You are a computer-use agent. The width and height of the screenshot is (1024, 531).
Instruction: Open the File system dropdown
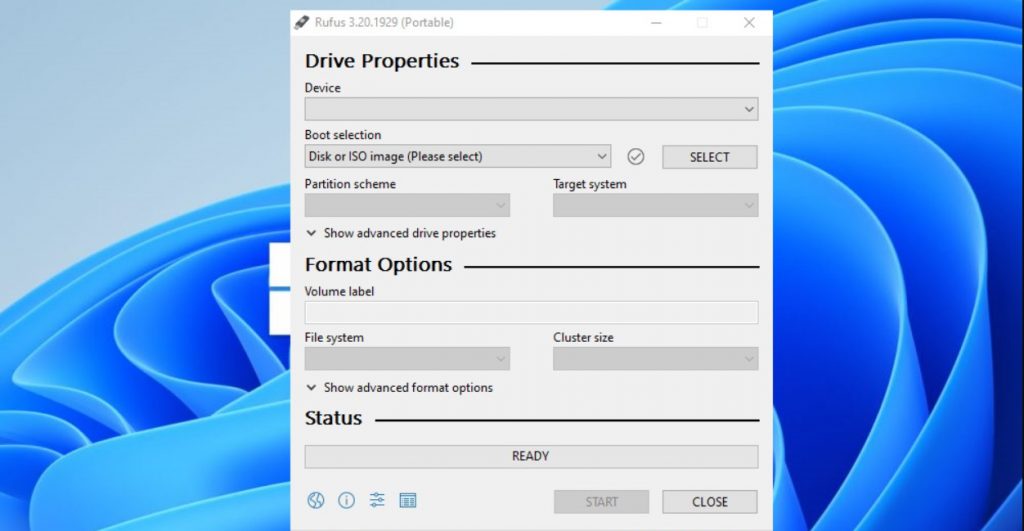pos(407,359)
